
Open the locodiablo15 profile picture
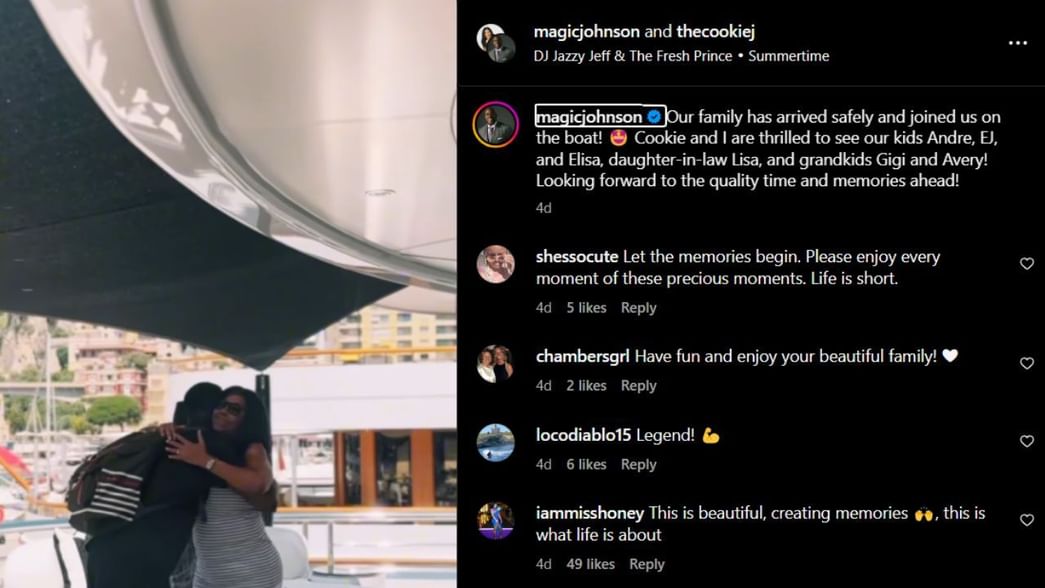pos(495,442)
